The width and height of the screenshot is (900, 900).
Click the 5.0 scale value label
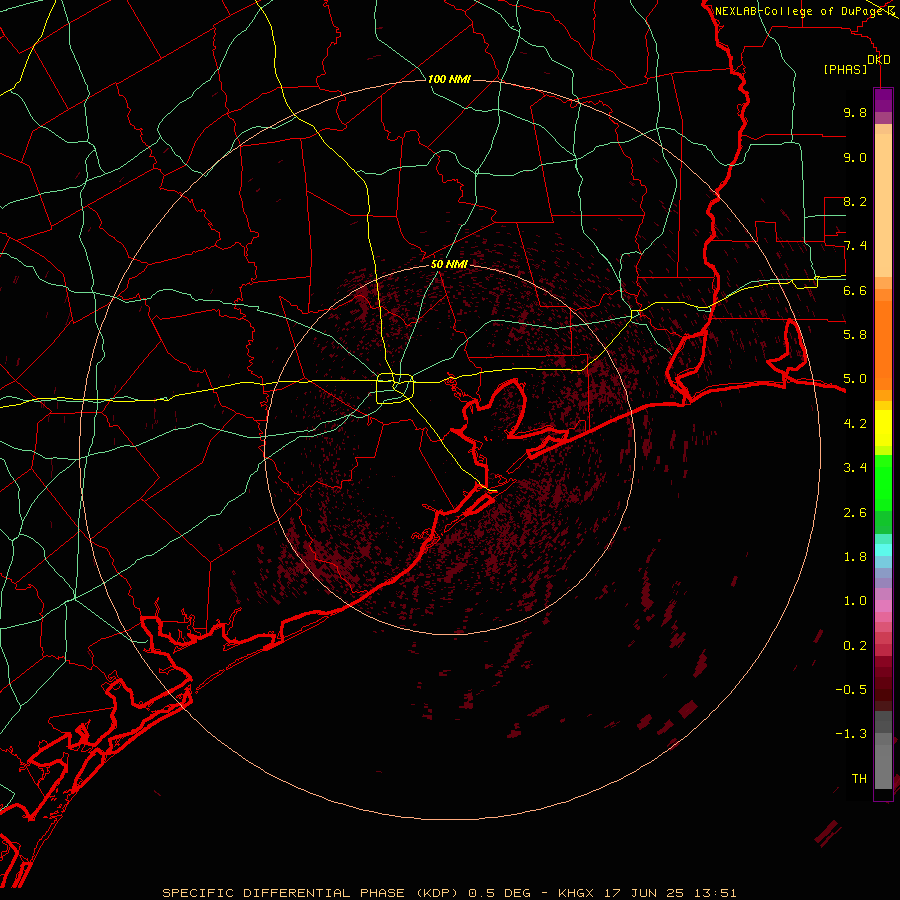coord(855,379)
